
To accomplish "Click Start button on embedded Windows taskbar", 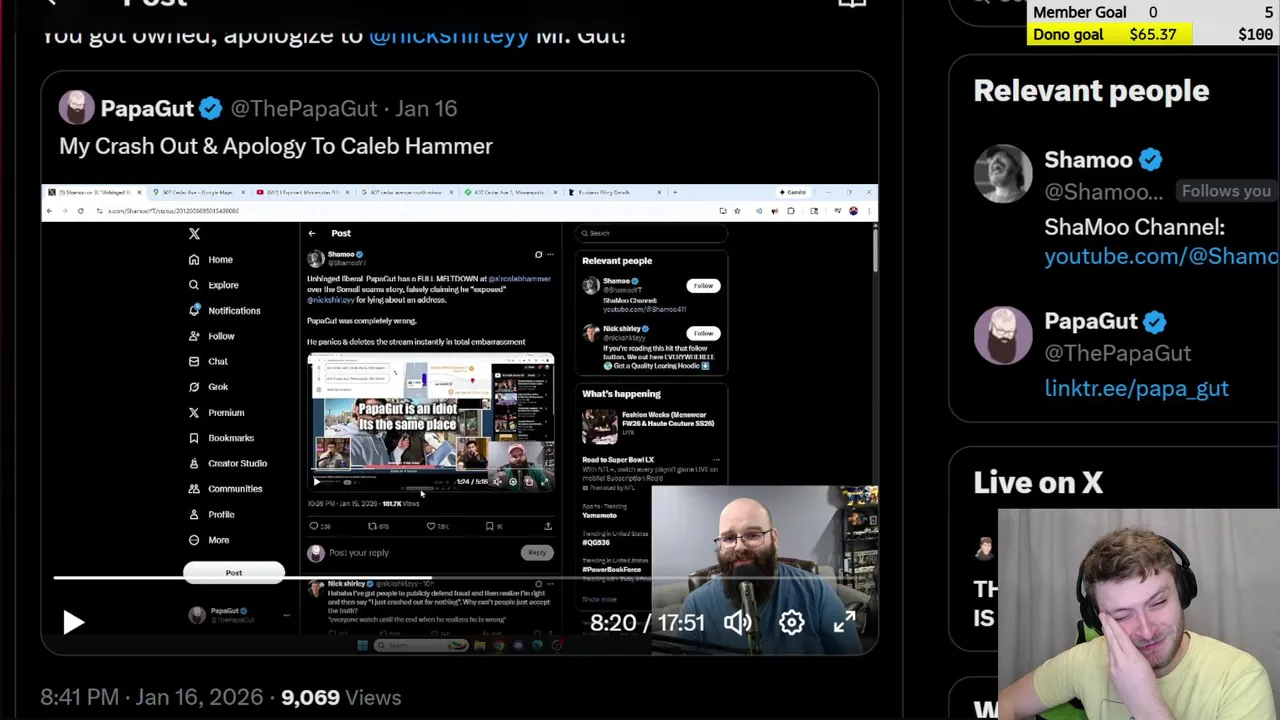I will (x=362, y=646).
